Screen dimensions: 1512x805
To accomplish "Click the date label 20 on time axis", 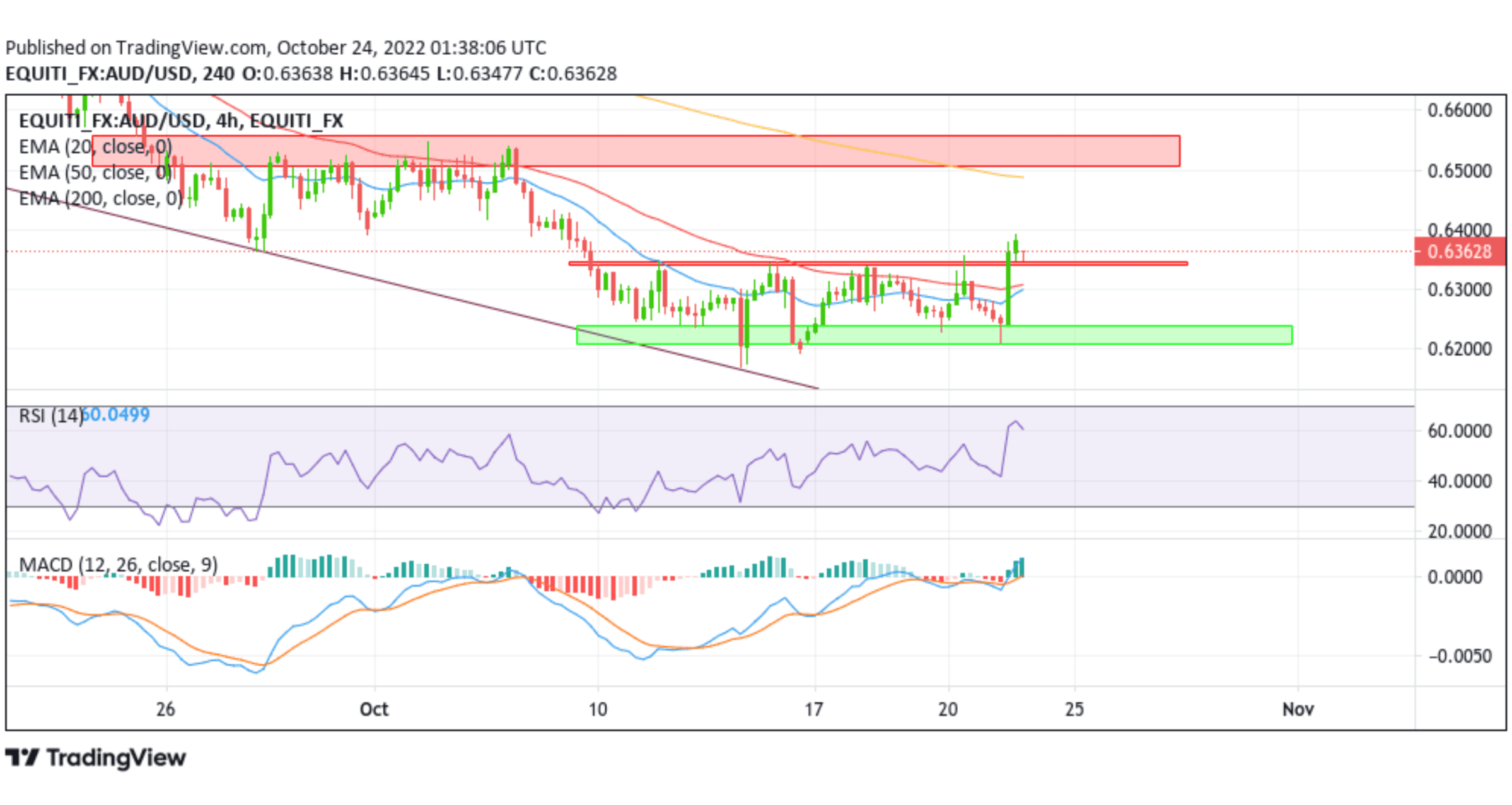I will [x=948, y=710].
